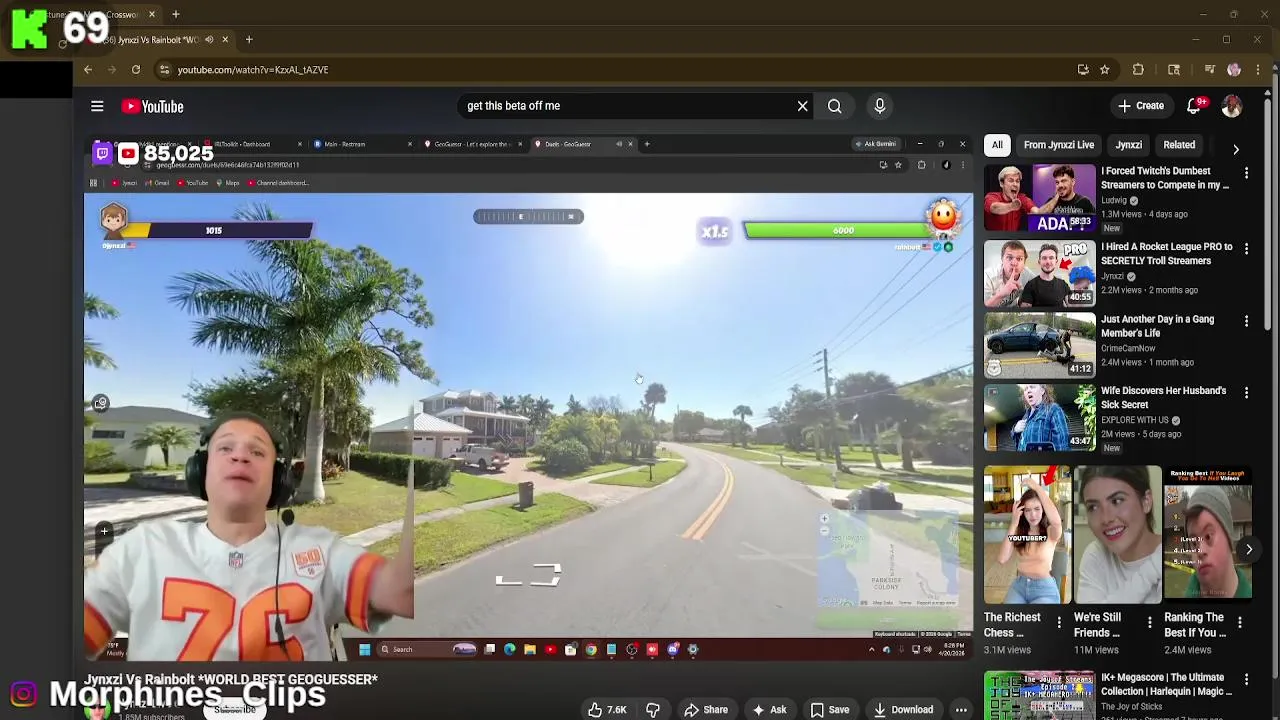Save the video to a playlist
This screenshot has width=1280, height=720.
click(x=830, y=710)
